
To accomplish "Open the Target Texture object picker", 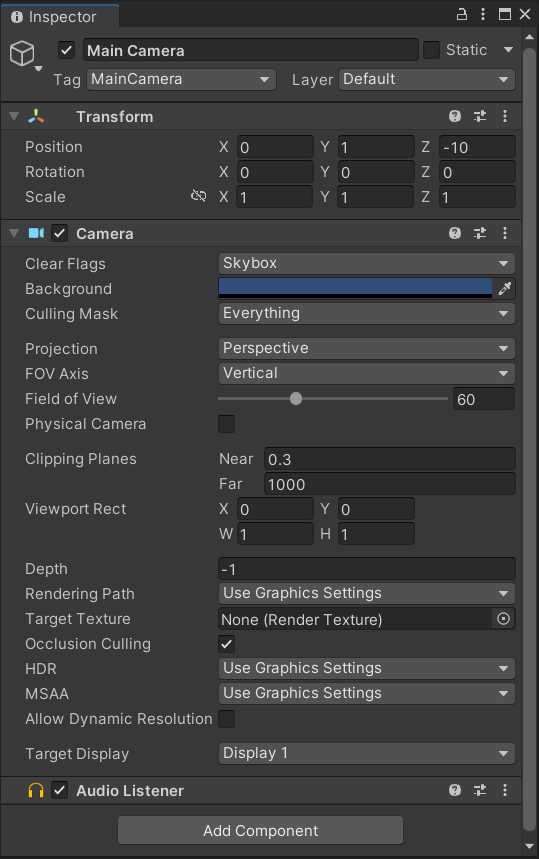I will tap(503, 619).
